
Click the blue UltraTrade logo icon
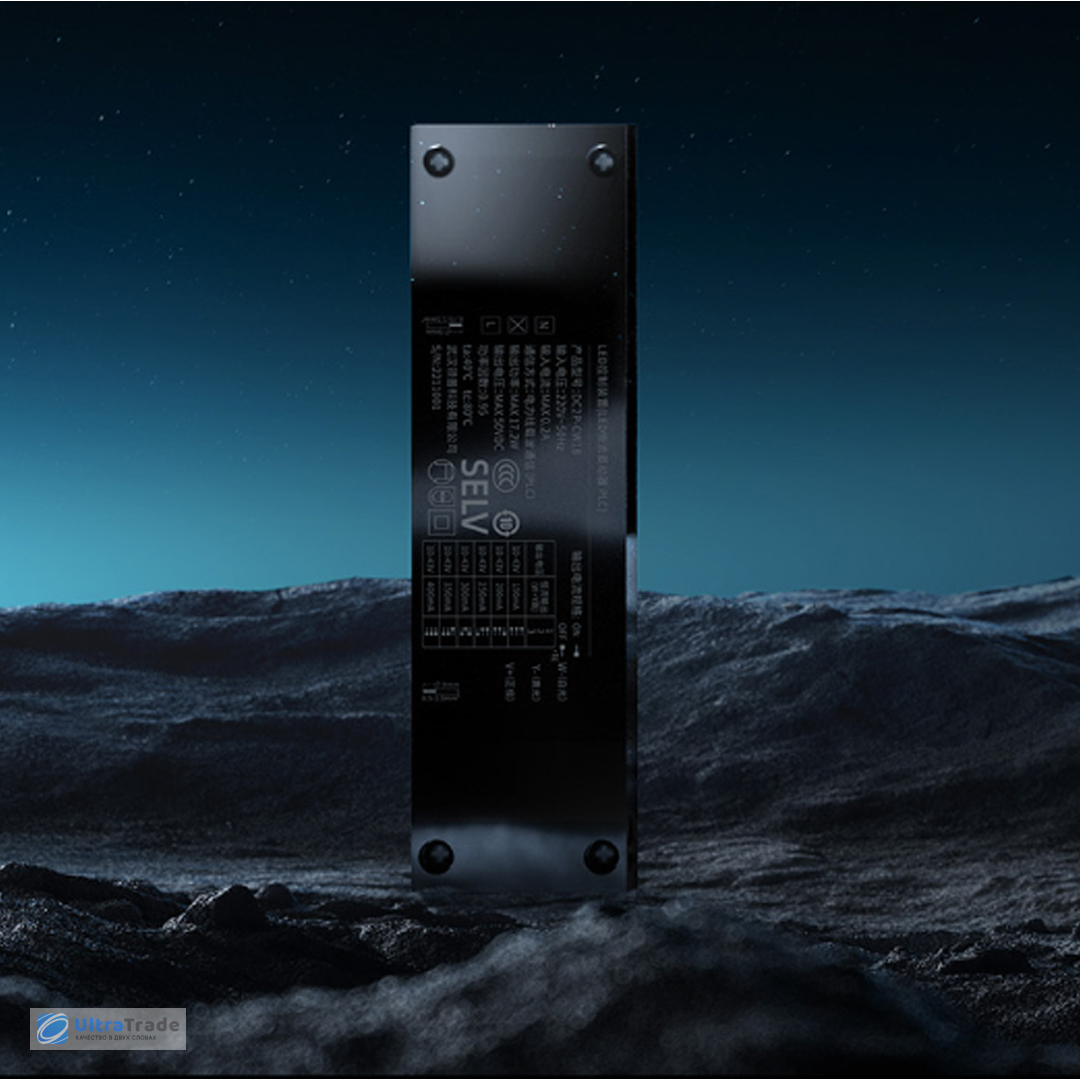[53, 1029]
